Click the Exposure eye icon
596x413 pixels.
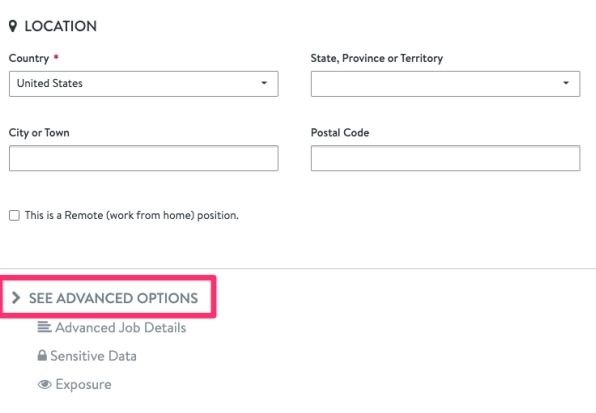tap(44, 384)
